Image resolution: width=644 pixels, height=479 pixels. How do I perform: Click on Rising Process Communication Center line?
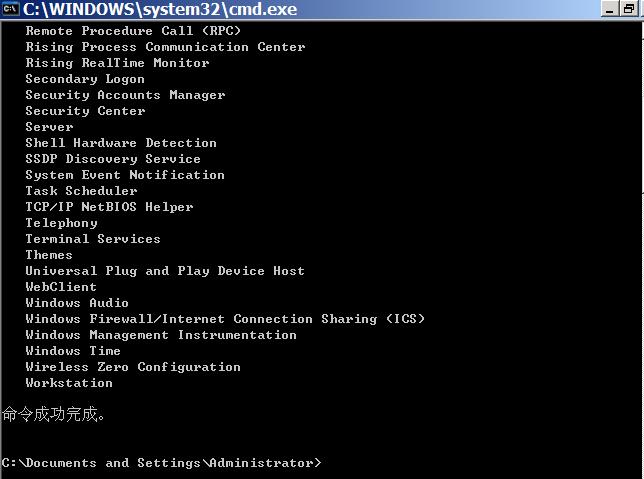(x=166, y=47)
